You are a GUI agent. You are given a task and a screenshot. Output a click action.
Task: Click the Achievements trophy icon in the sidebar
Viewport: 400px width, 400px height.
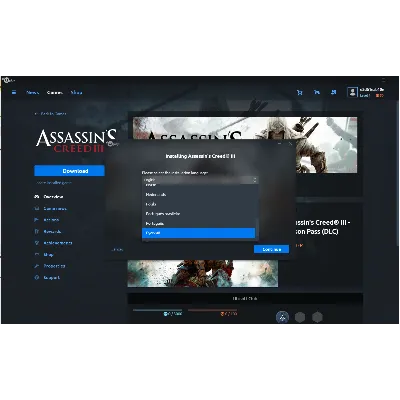(37, 243)
